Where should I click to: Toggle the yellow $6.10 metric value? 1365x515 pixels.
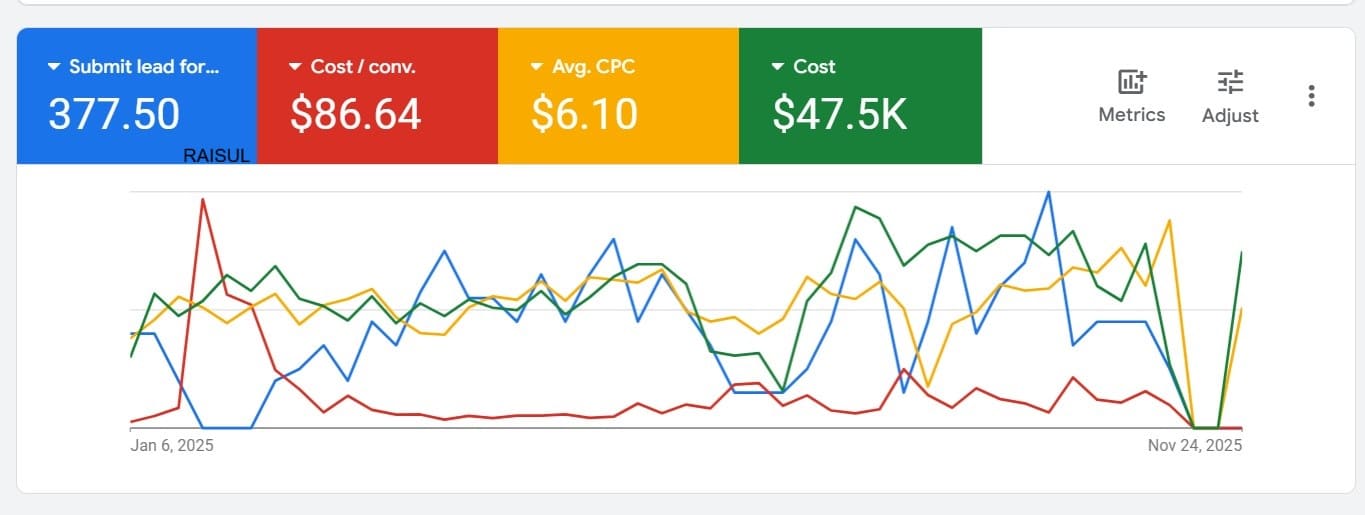pyautogui.click(x=584, y=114)
